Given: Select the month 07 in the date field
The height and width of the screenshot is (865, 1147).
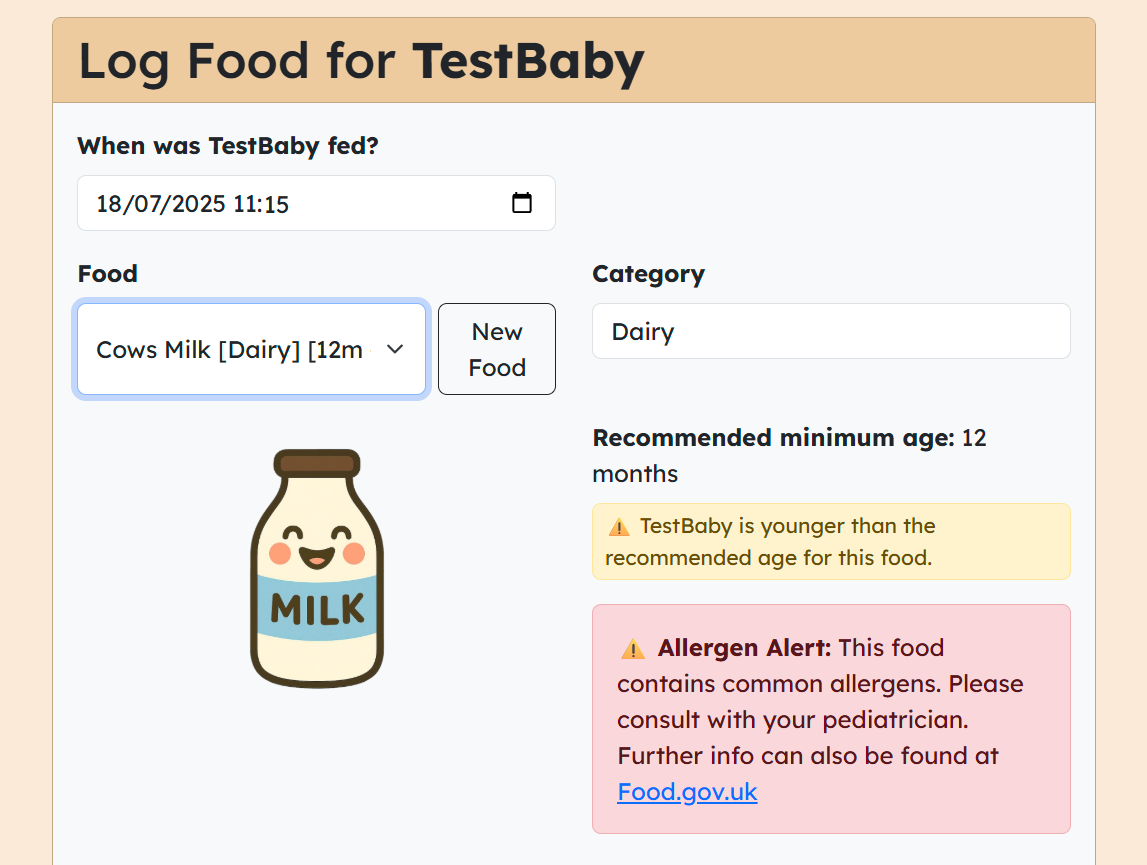Looking at the screenshot, I should point(146,203).
